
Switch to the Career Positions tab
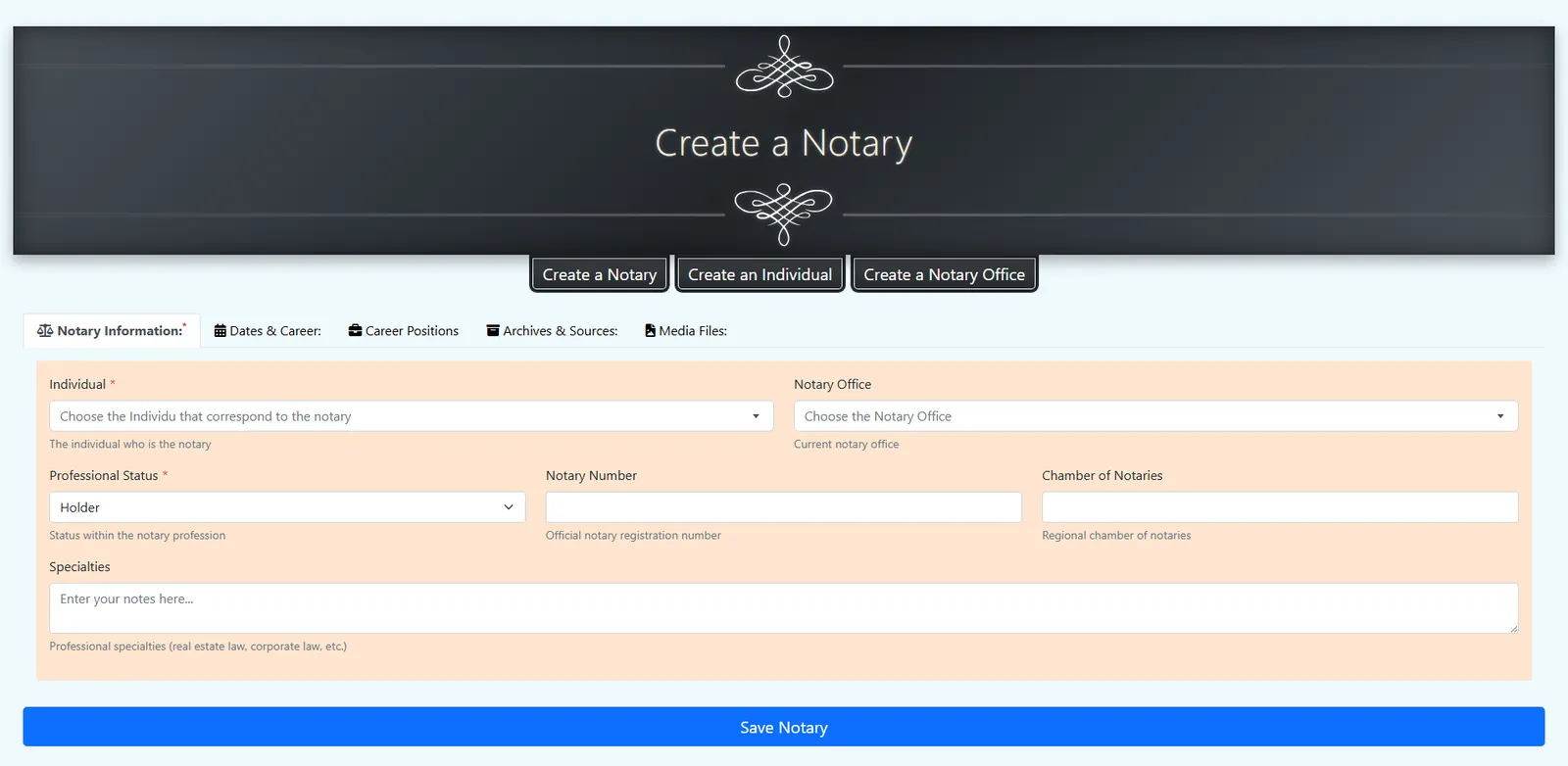click(x=403, y=331)
